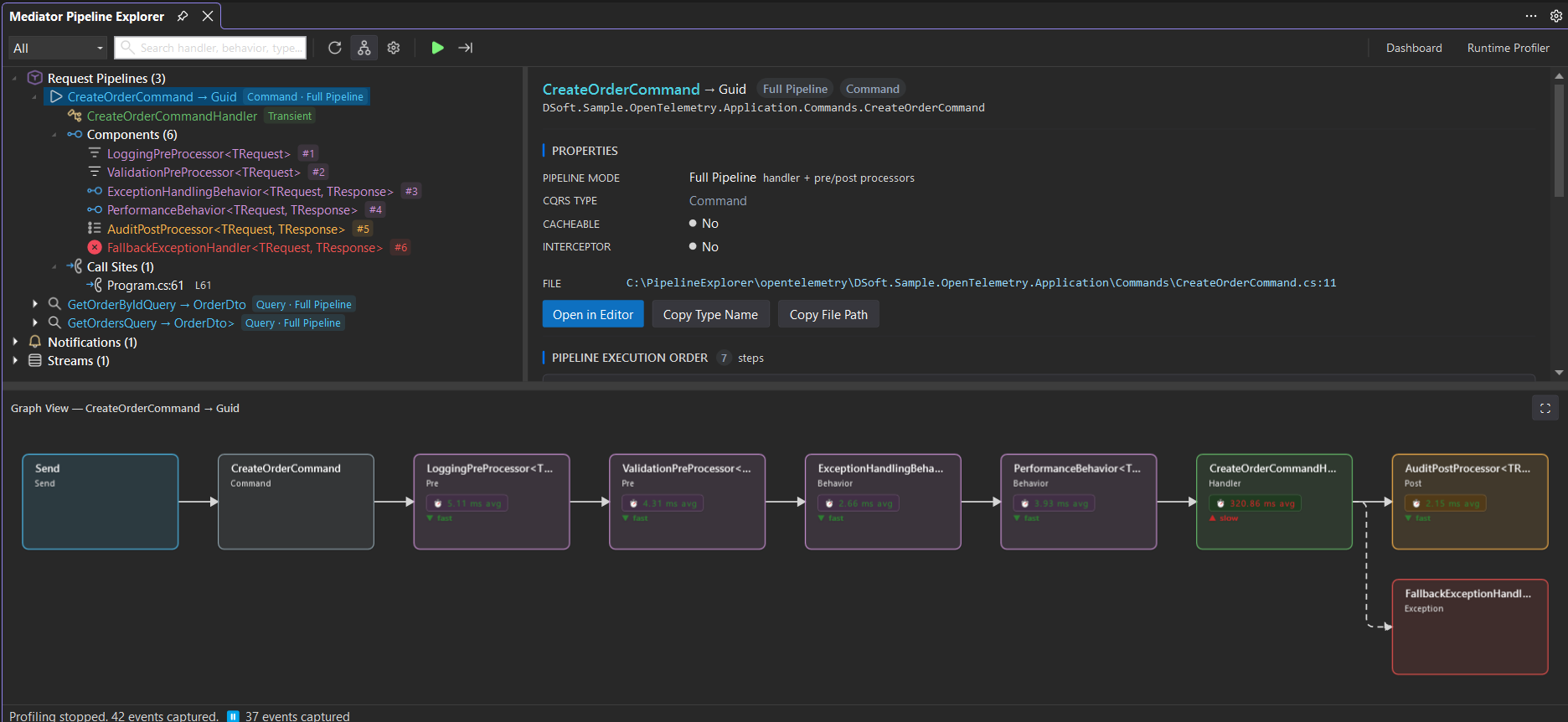1568x722 pixels.
Task: Toggle the graph view toolbar button
Action: (364, 48)
